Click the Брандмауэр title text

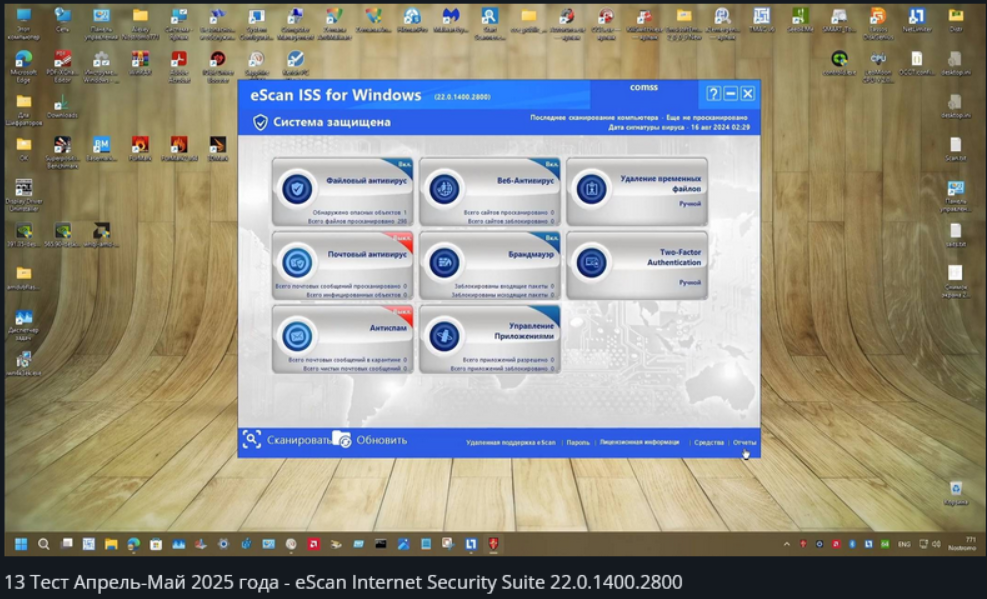(531, 255)
